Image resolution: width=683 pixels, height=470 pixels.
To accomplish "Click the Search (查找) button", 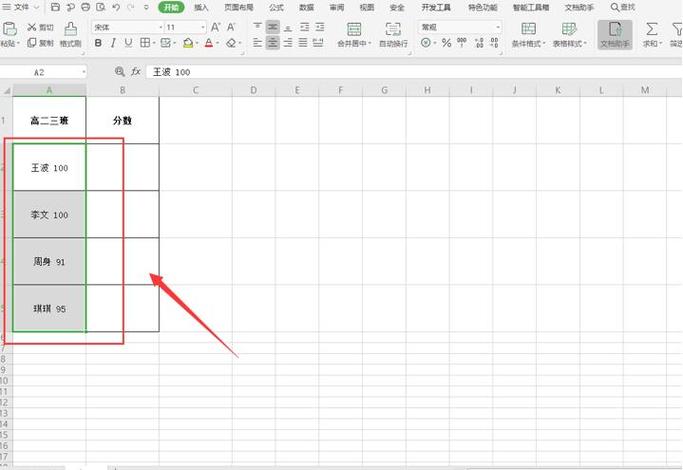I will point(623,7).
